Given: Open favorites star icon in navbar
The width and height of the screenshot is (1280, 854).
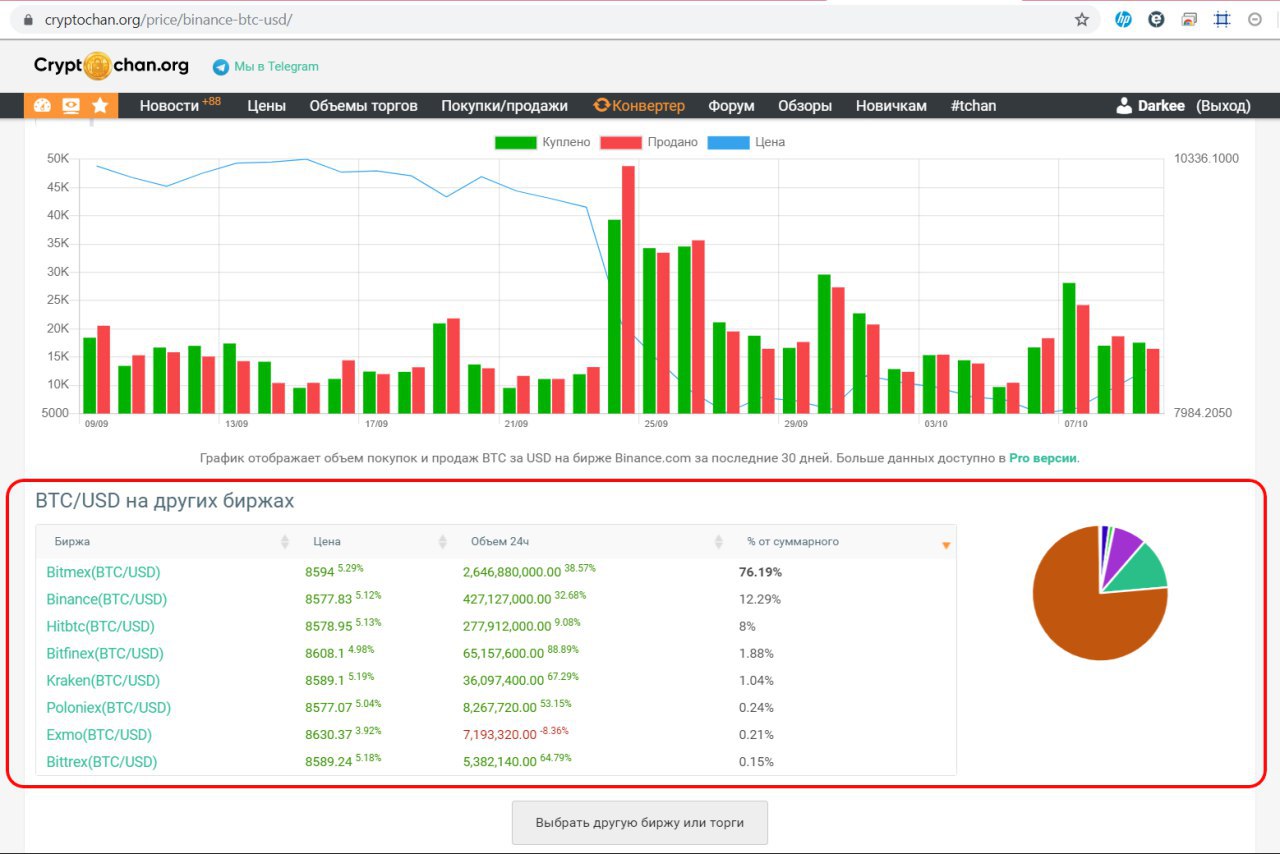Looking at the screenshot, I should coord(100,105).
